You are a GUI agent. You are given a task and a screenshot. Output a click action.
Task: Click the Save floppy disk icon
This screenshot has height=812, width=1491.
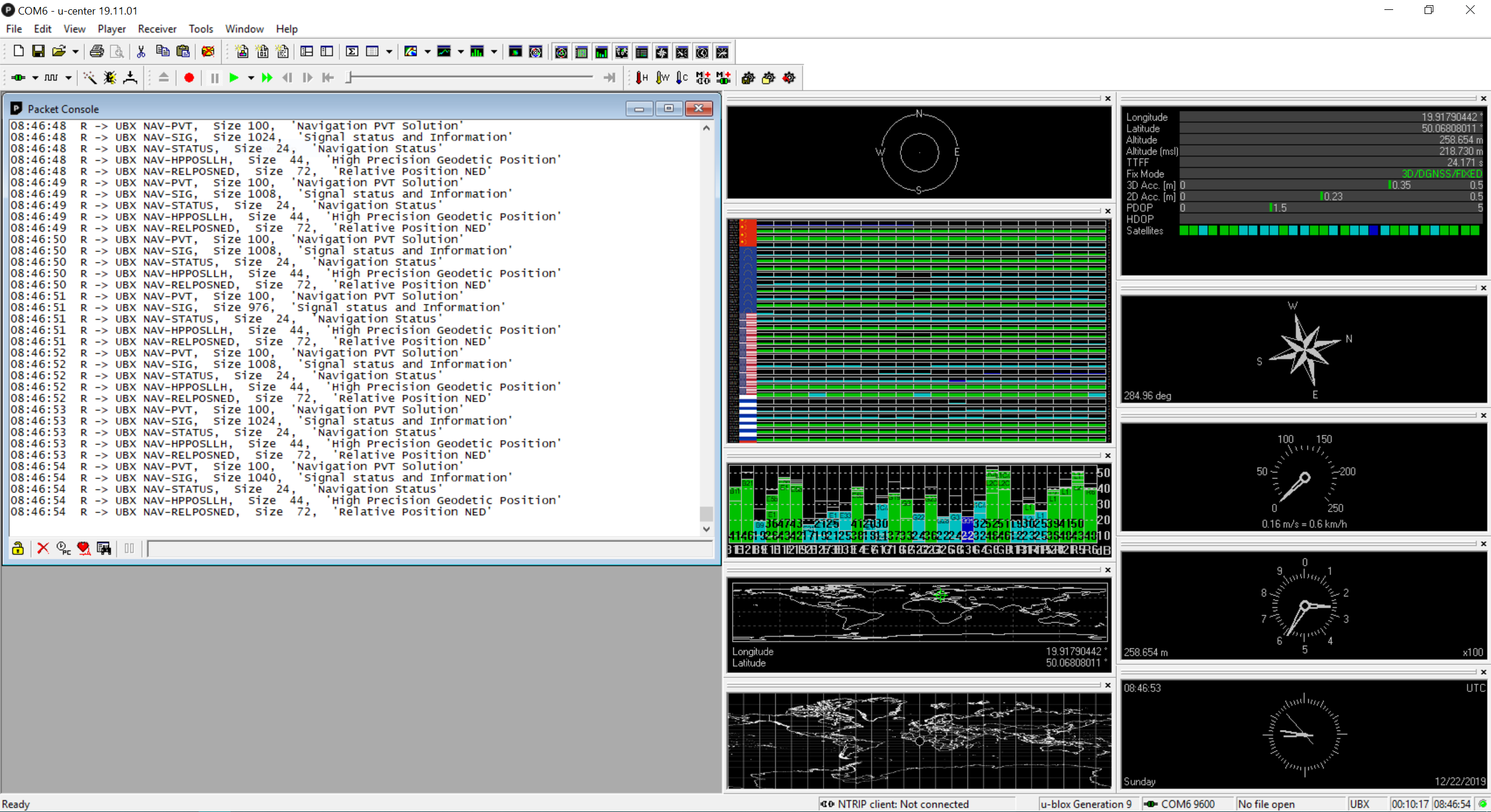(x=38, y=52)
